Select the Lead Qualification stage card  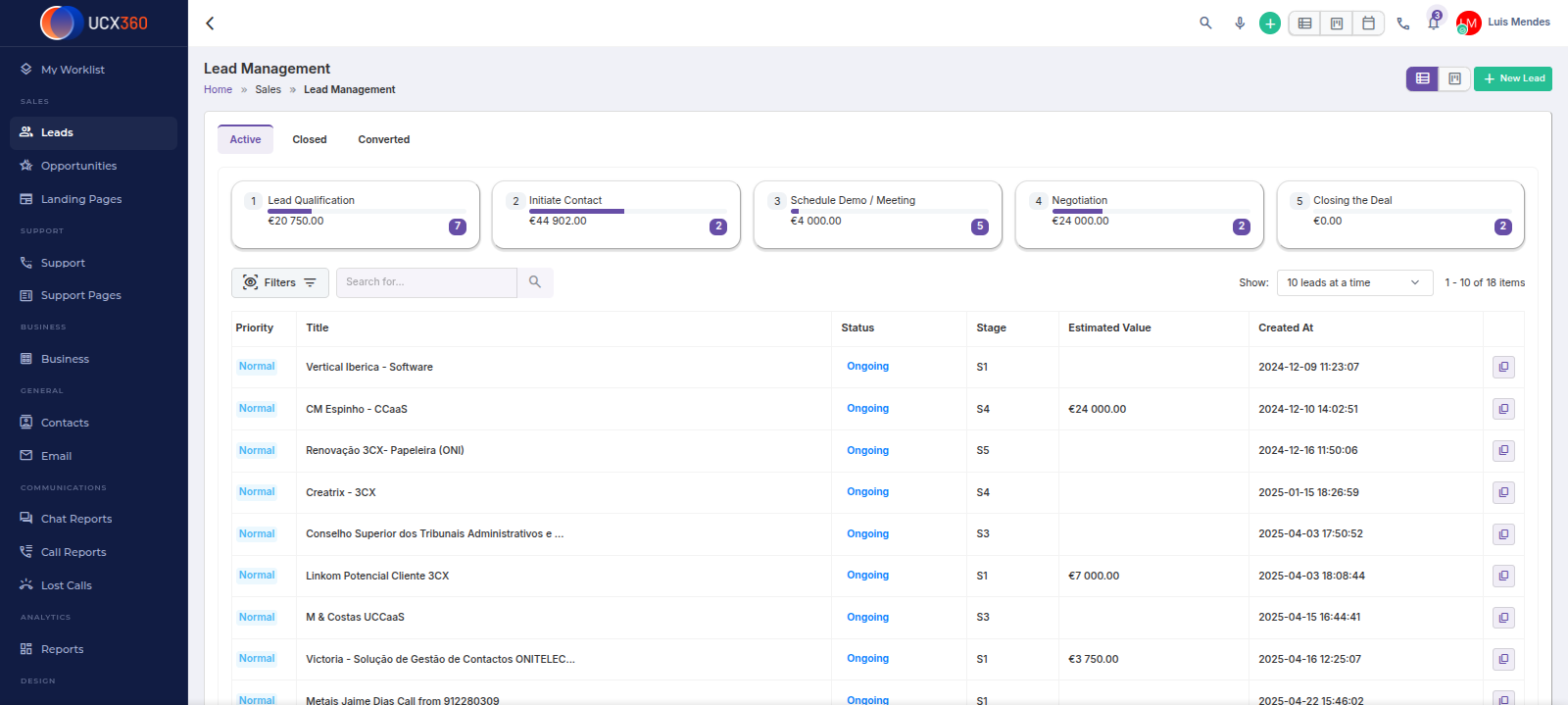tap(356, 215)
